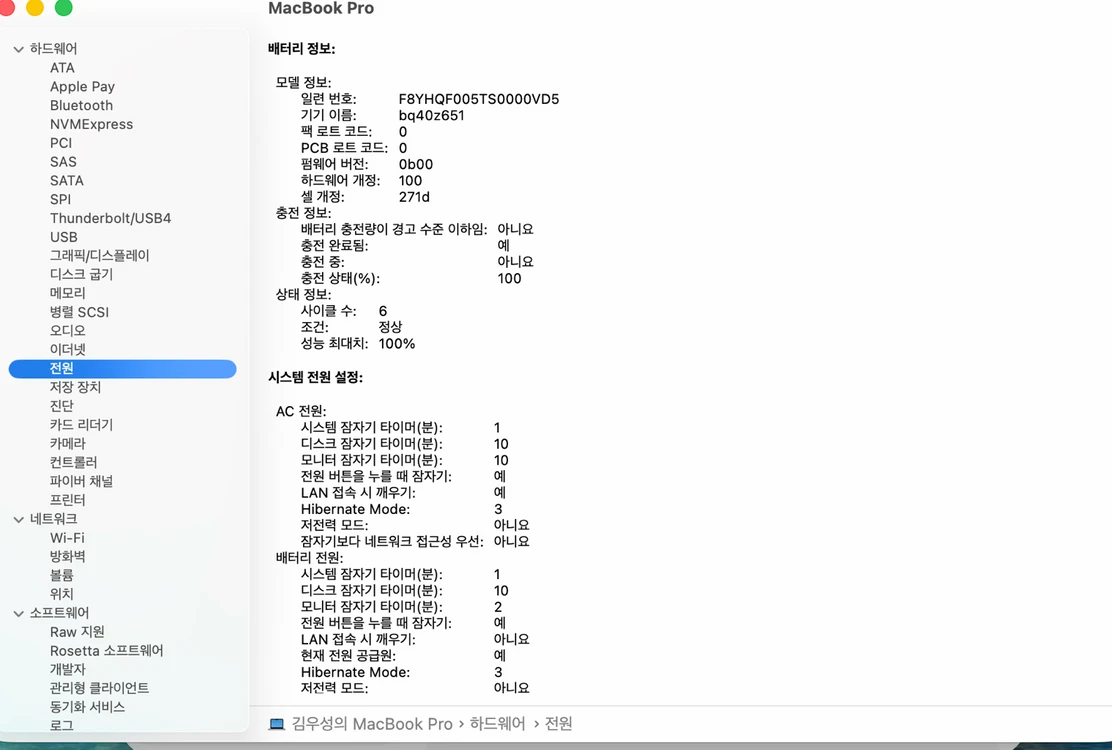Screen dimensions: 1112x750
Task: Click 현재 전원 공급원 label
Action: (348, 656)
